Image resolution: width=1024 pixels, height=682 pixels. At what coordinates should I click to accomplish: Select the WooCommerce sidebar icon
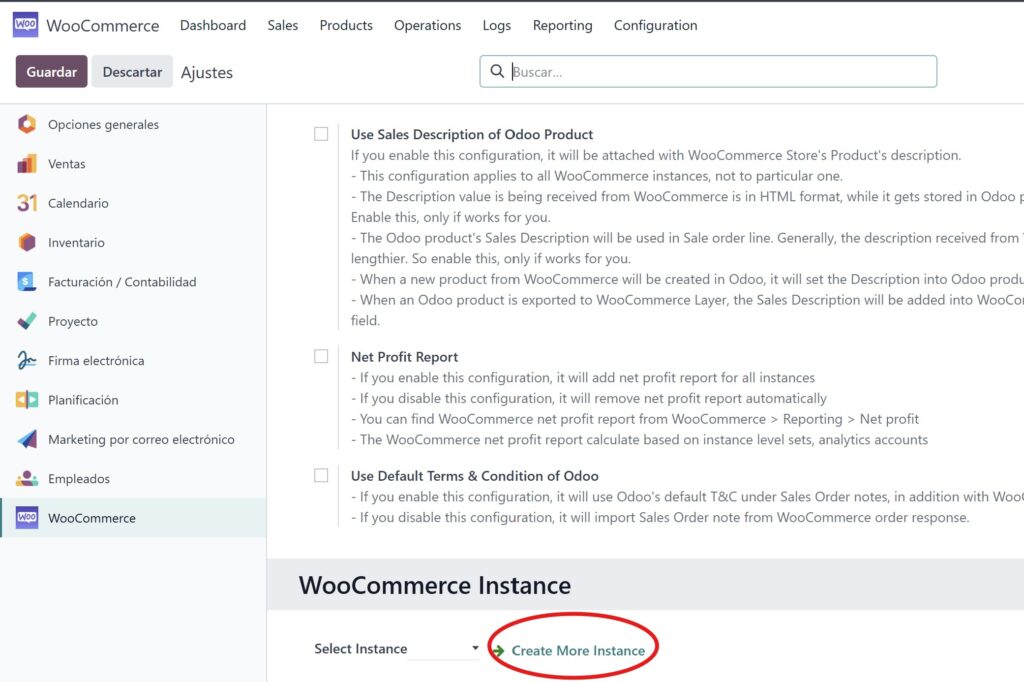tap(26, 518)
